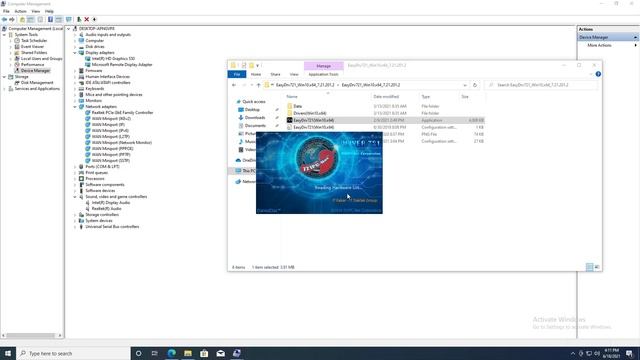The image size is (640, 360).
Task: Click the red X uninstall device toolbar icon
Action: pos(87,19)
